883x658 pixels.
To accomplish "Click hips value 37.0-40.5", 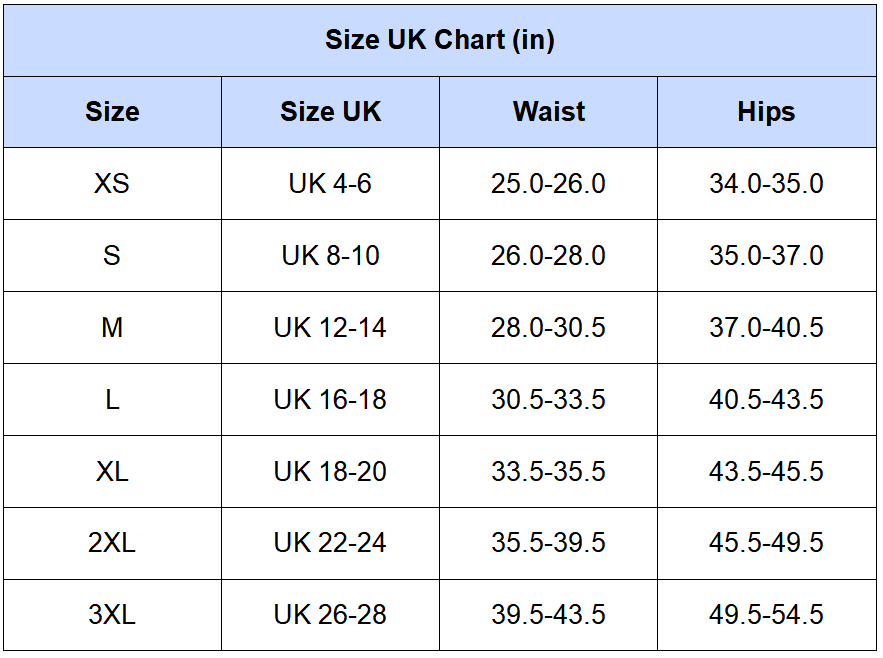I will pos(766,327).
